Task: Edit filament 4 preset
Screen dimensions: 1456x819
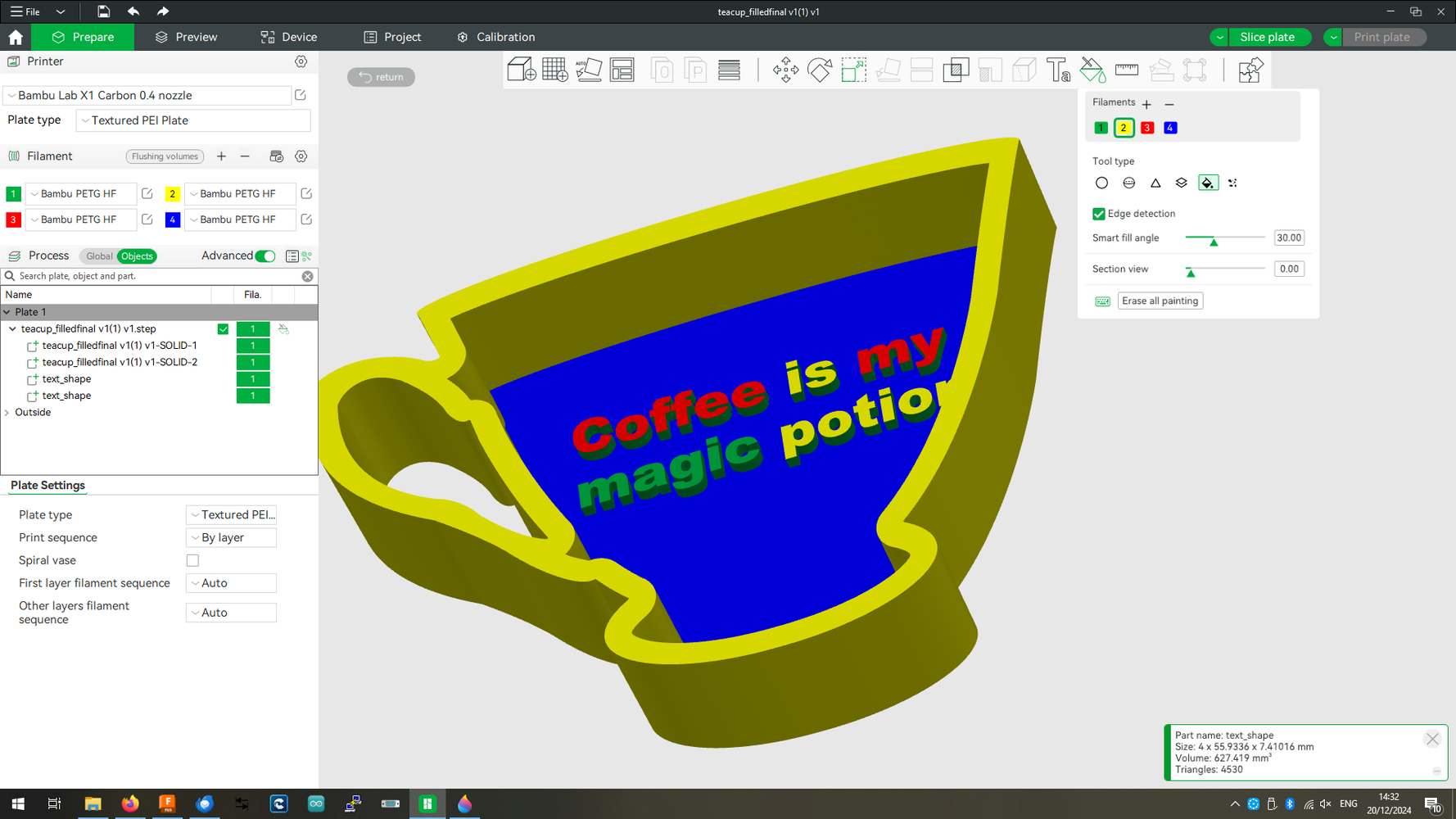Action: point(306,219)
